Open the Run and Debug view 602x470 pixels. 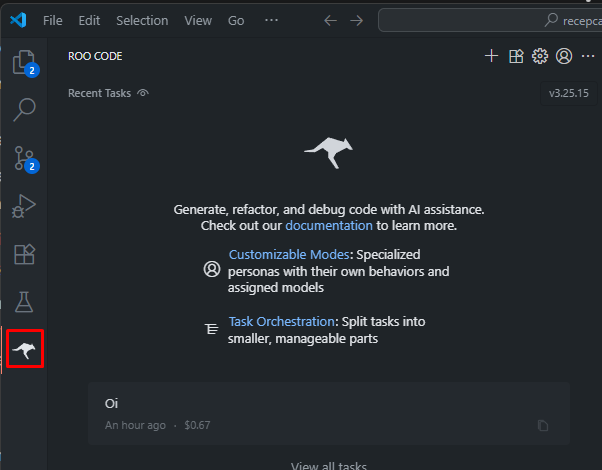(x=23, y=206)
